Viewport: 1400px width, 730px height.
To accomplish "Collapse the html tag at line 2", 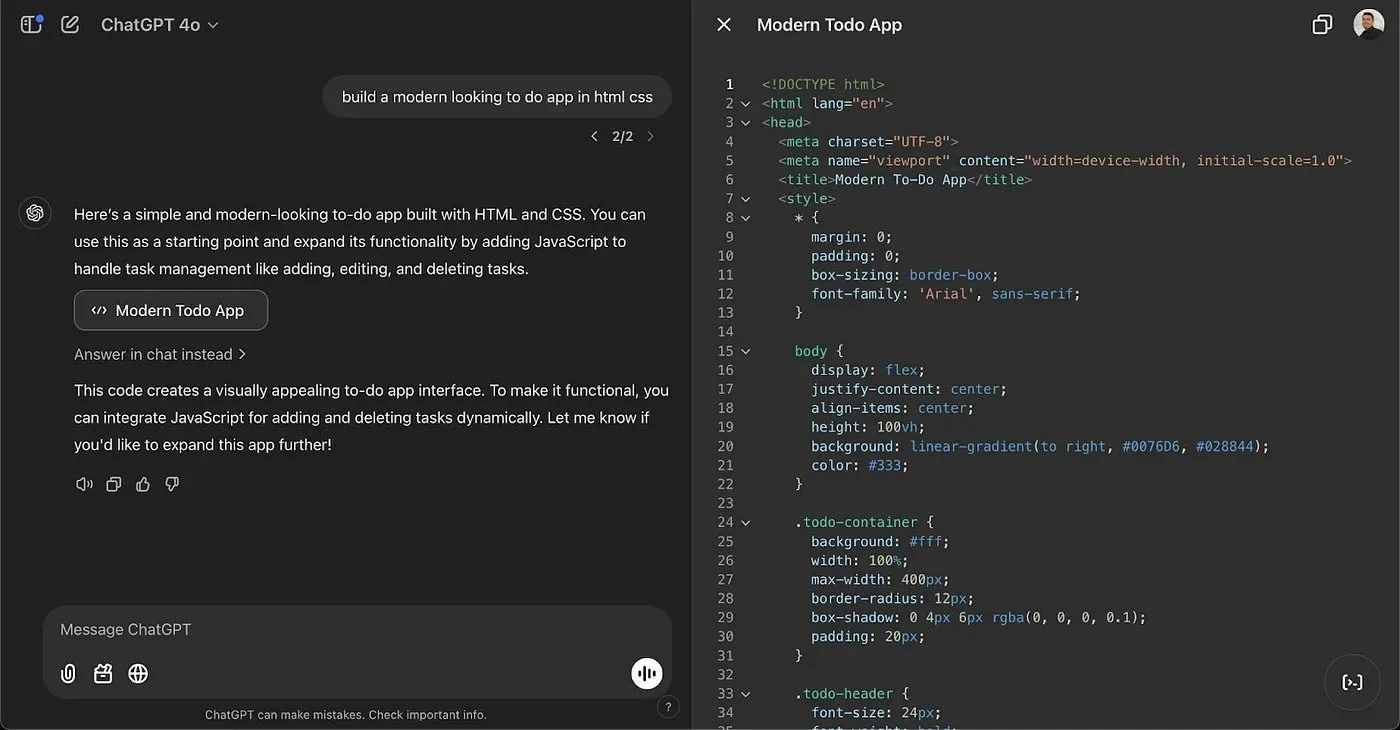I will point(745,103).
